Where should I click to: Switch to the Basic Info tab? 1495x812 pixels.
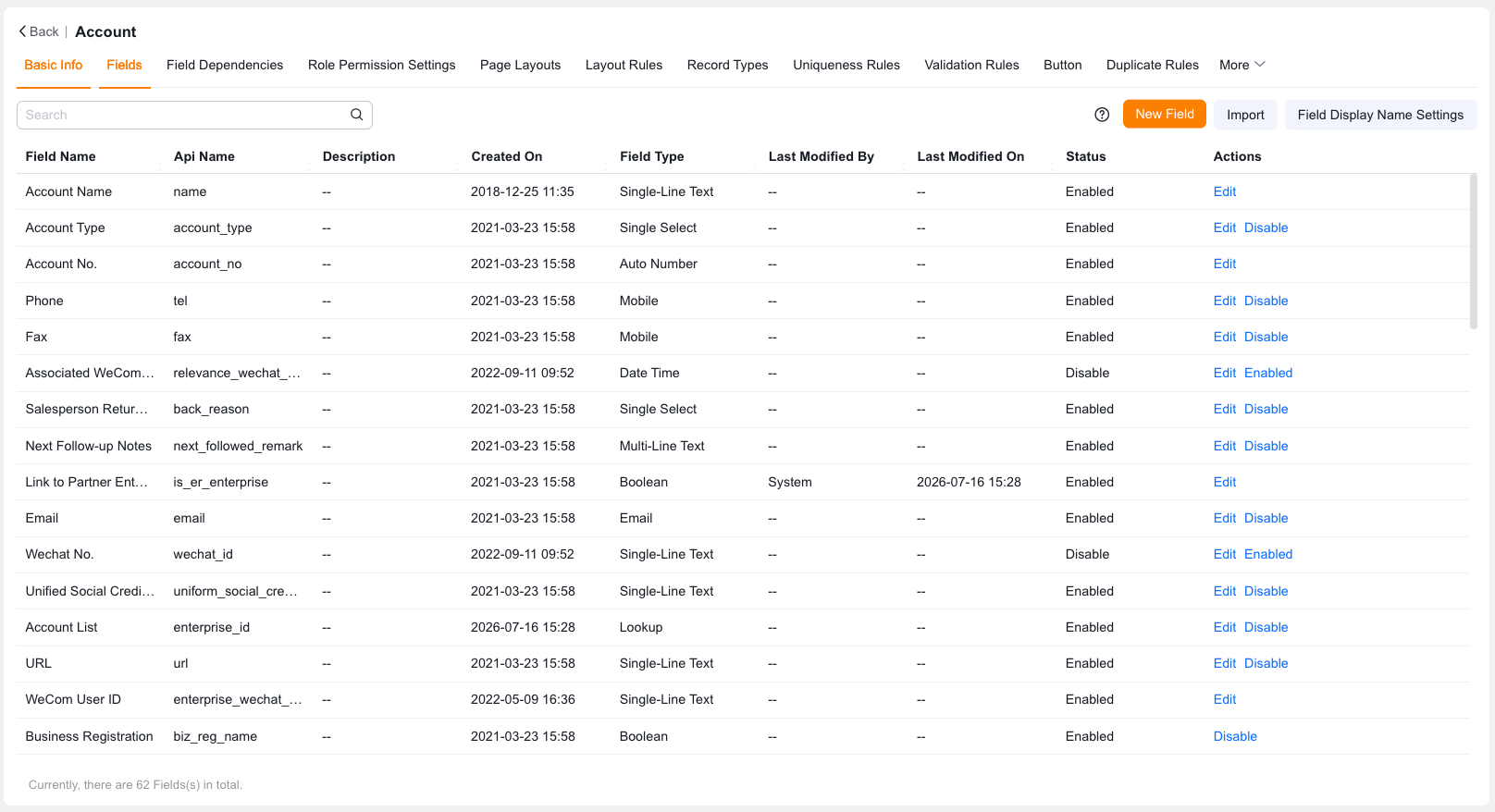pos(54,65)
